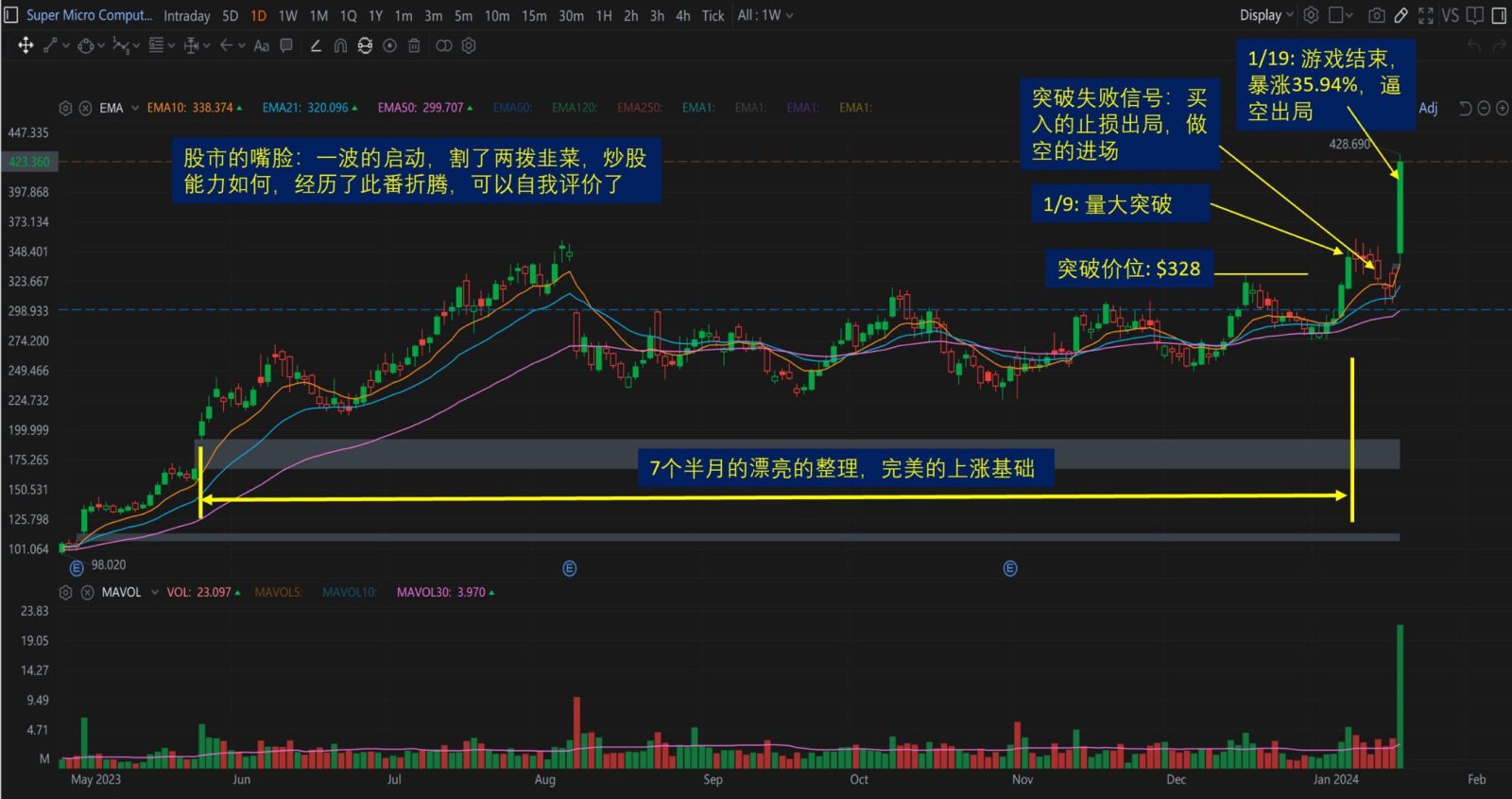The height and width of the screenshot is (799, 1512).
Task: Expand wave pattern tool options arrow
Action: tap(136, 45)
